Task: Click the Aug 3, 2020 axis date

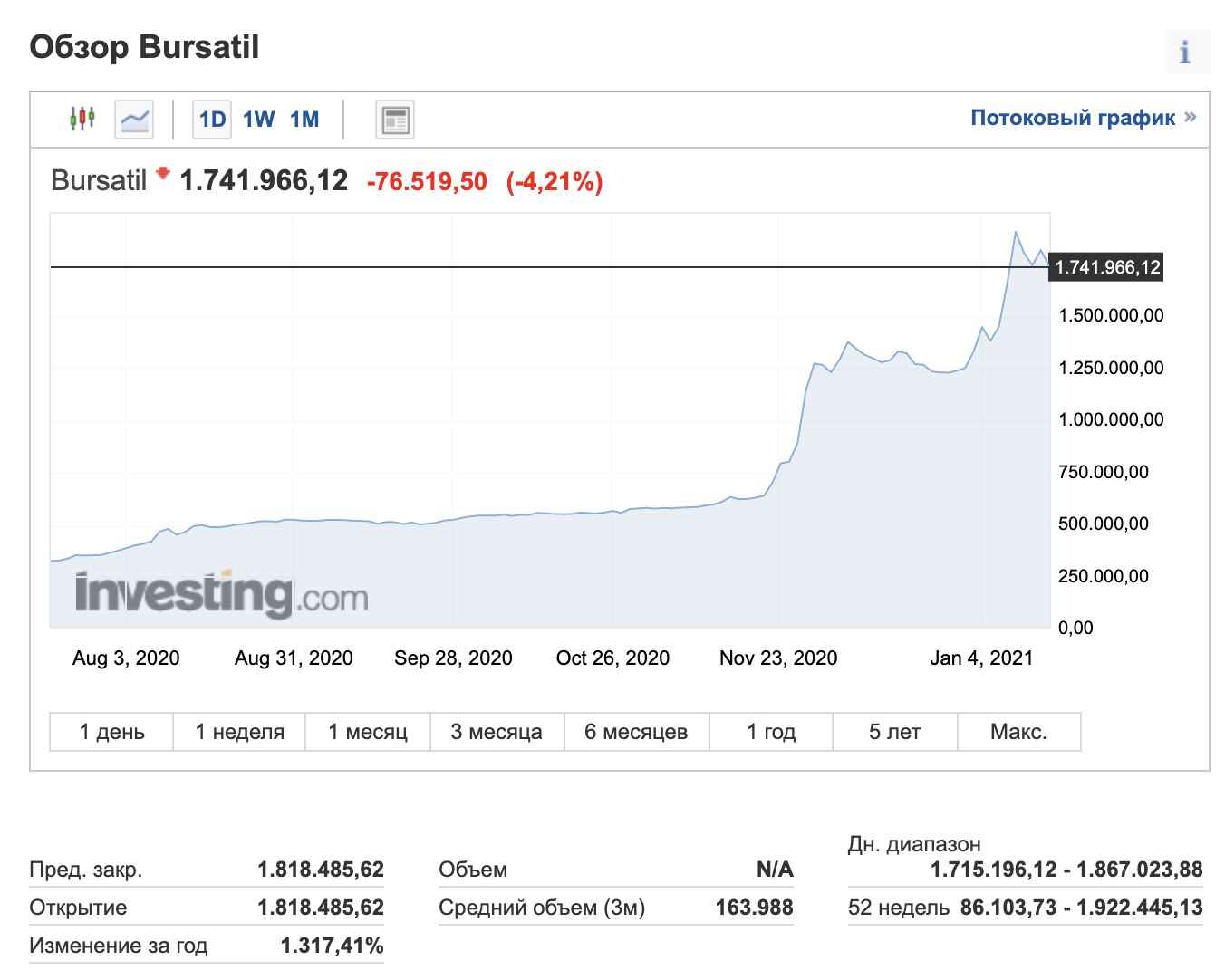Action: [x=126, y=658]
